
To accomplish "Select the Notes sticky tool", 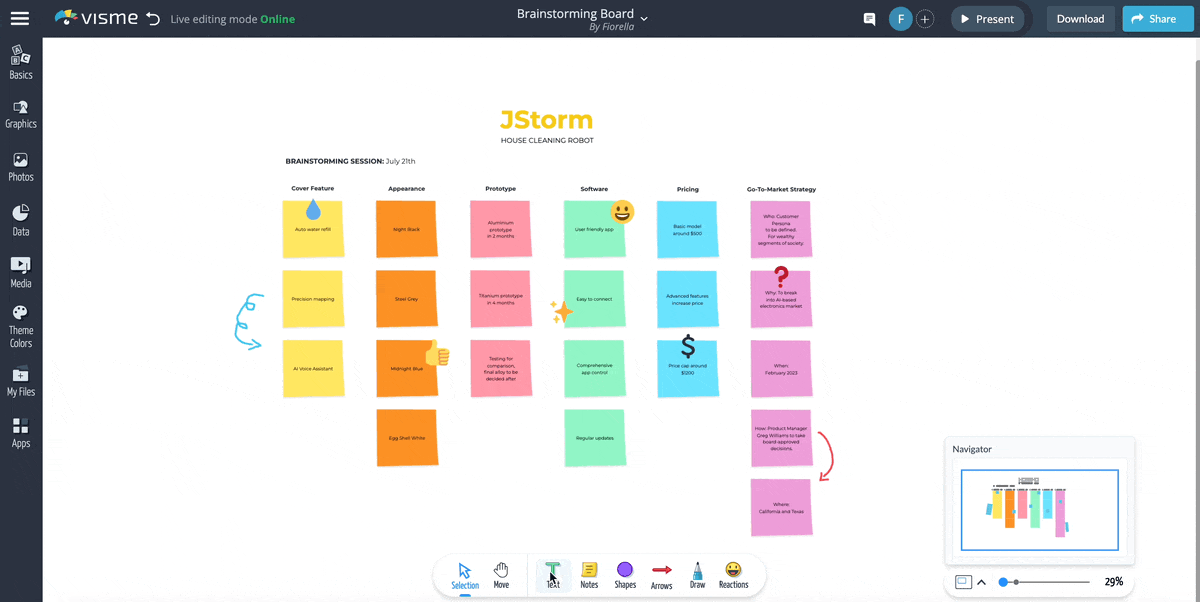I will point(589,575).
